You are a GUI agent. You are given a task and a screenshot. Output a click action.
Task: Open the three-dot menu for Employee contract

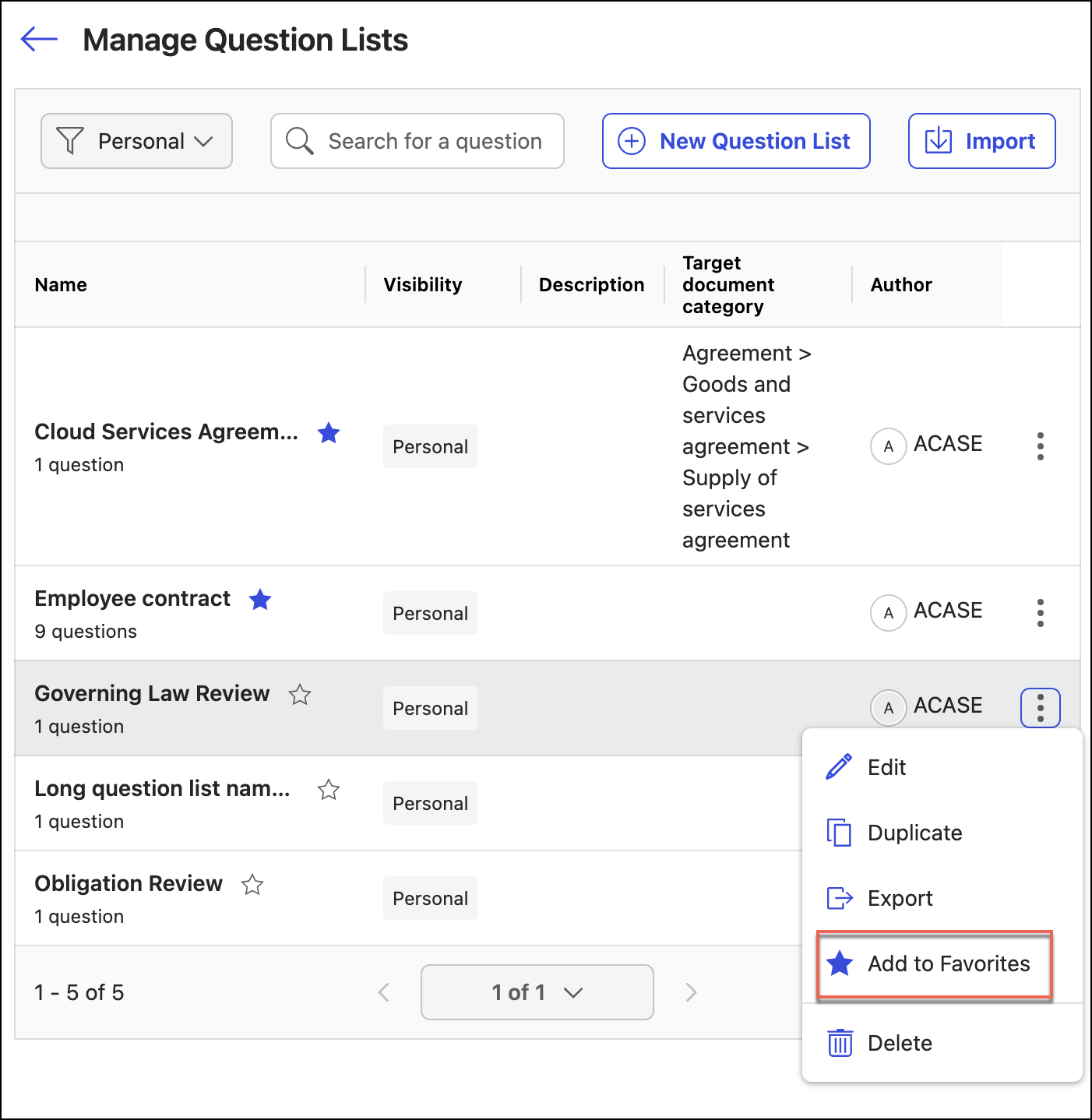[1040, 613]
